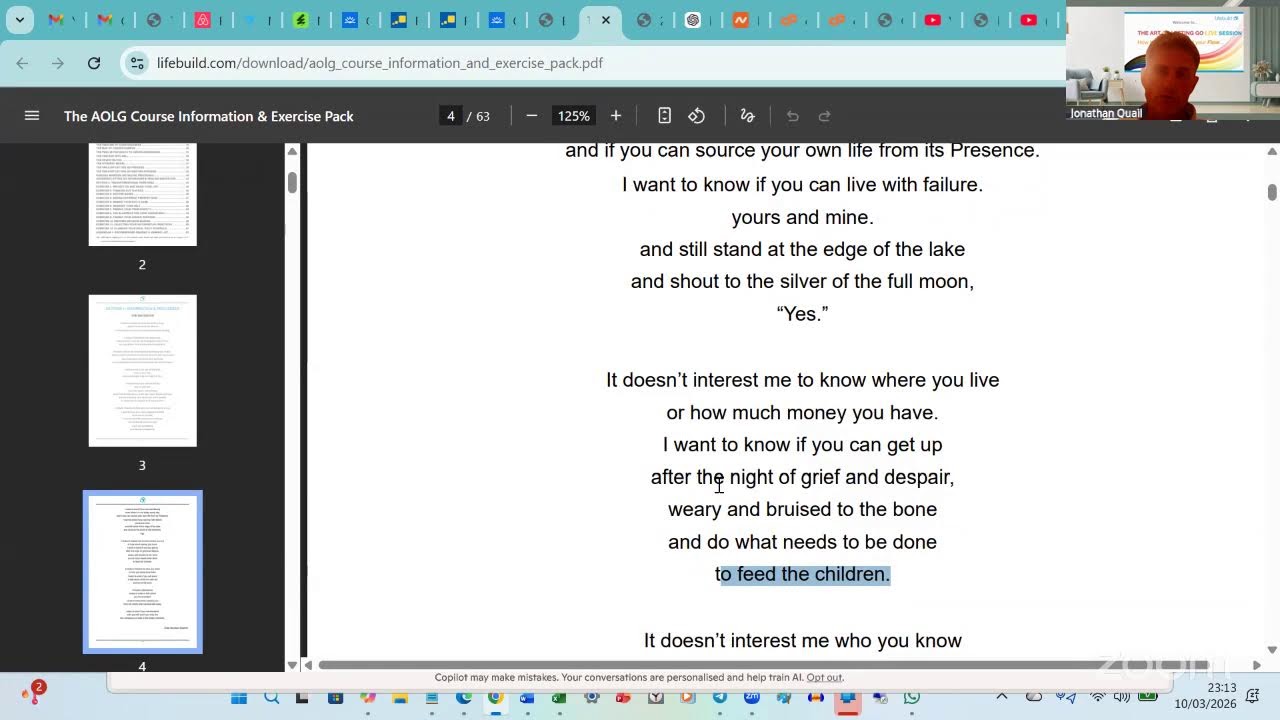Click the PDF page number field
This screenshot has width=1280, height=720.
(x=451, y=116)
